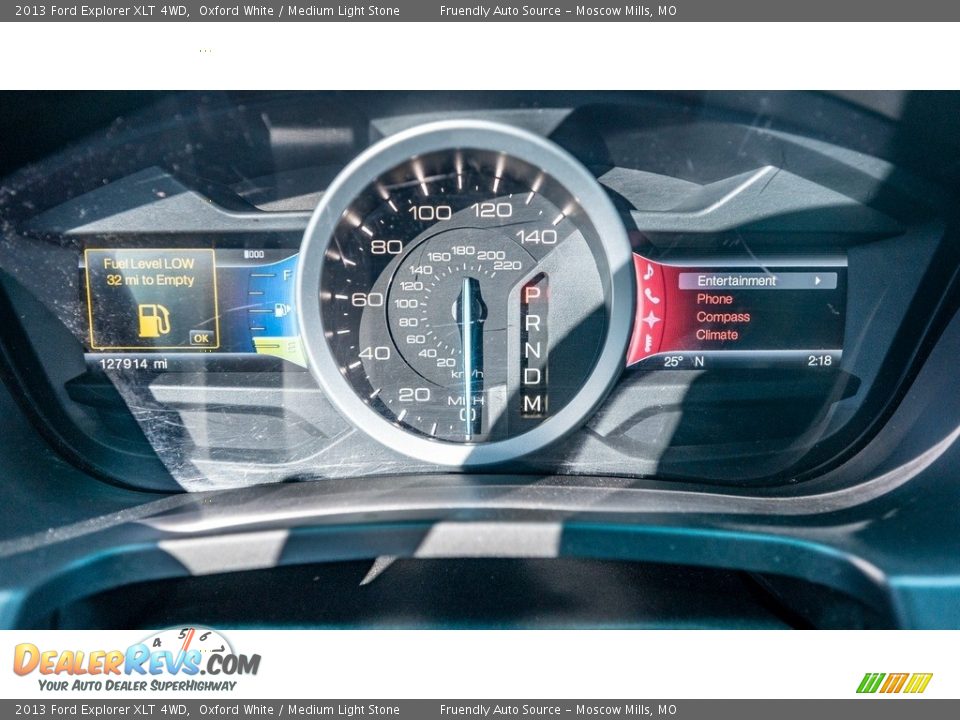
Task: Click the "R" gear indicator
Action: 532,323
